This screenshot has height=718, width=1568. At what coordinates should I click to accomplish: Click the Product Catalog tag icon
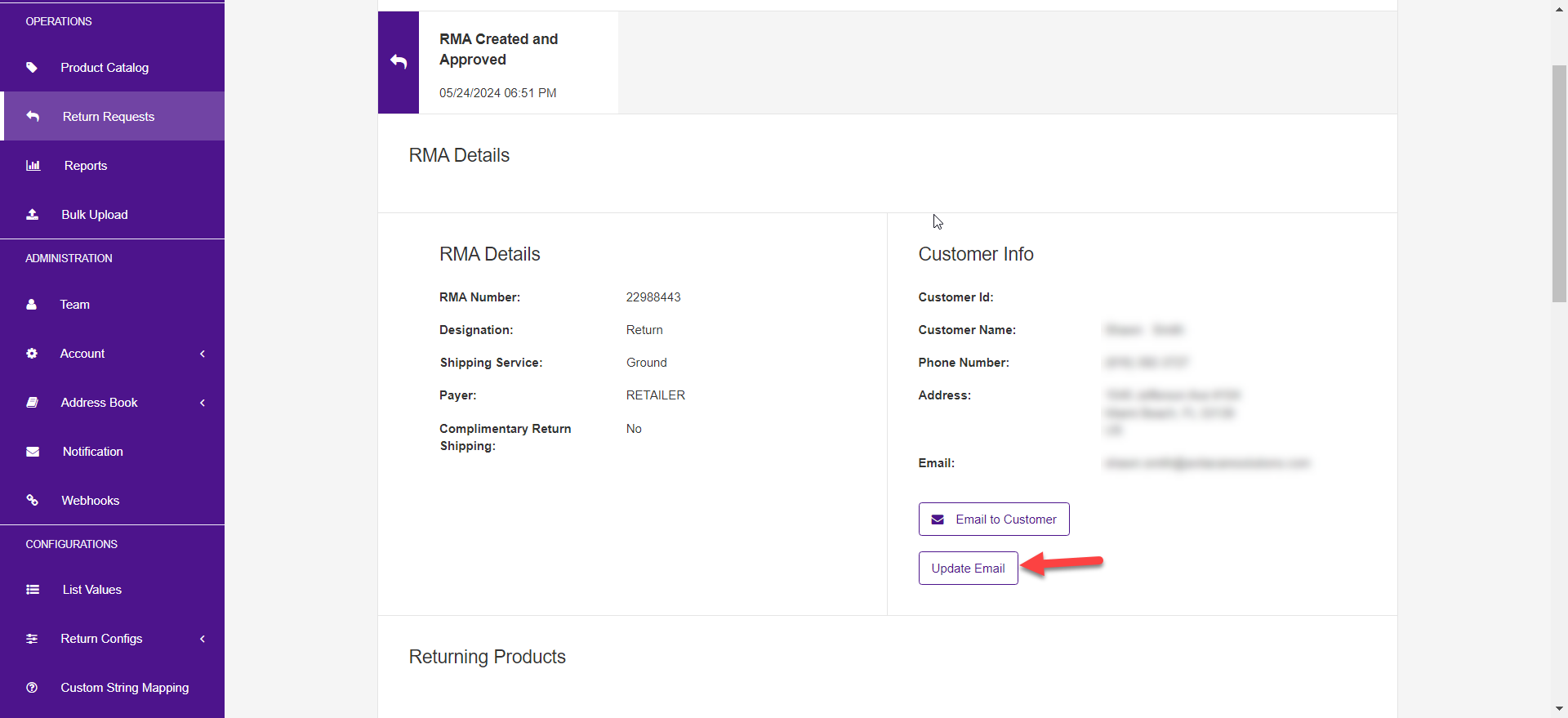point(32,68)
